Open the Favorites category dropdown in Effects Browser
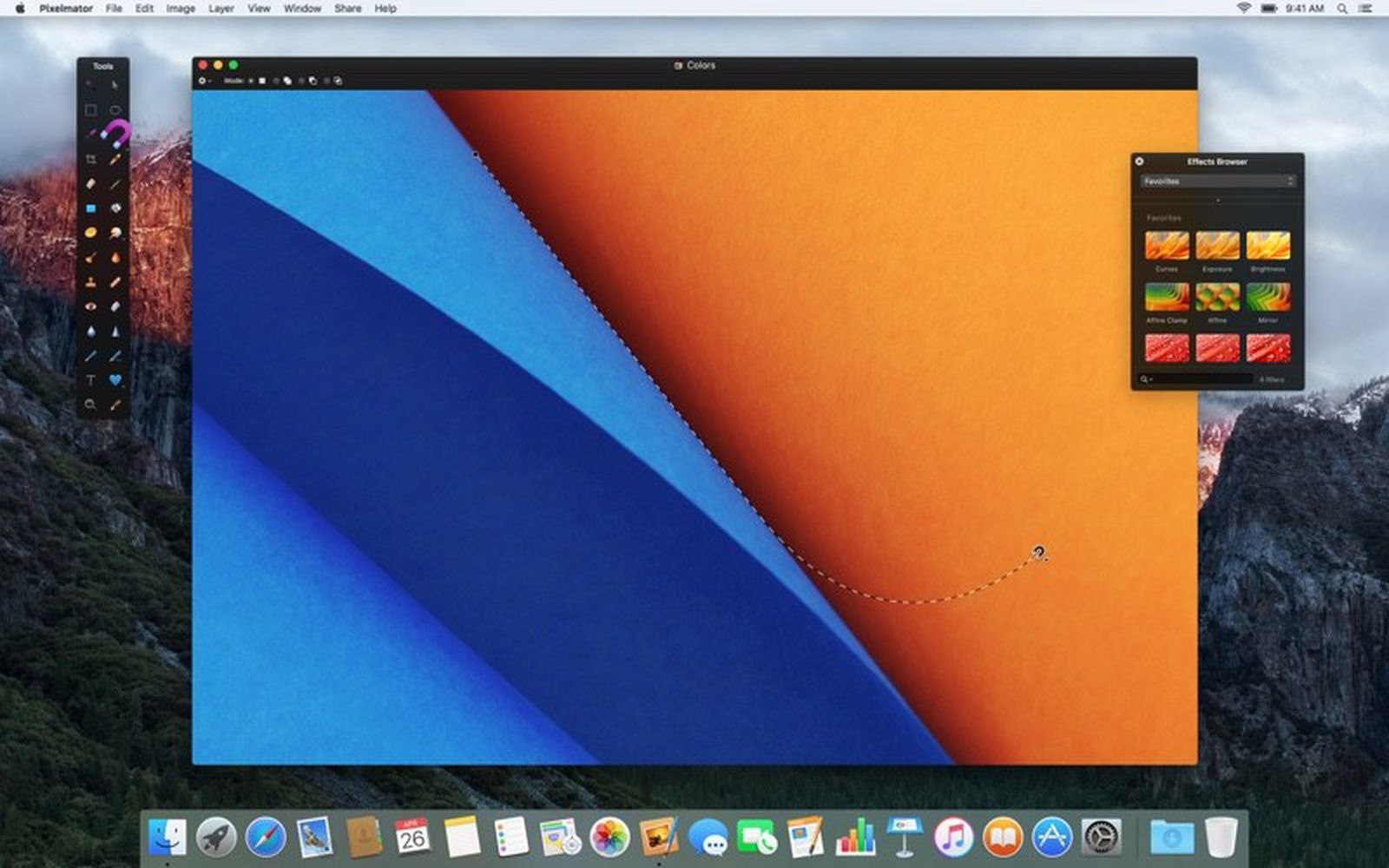Screen dimensions: 1389x868 pyautogui.click(x=1215, y=181)
